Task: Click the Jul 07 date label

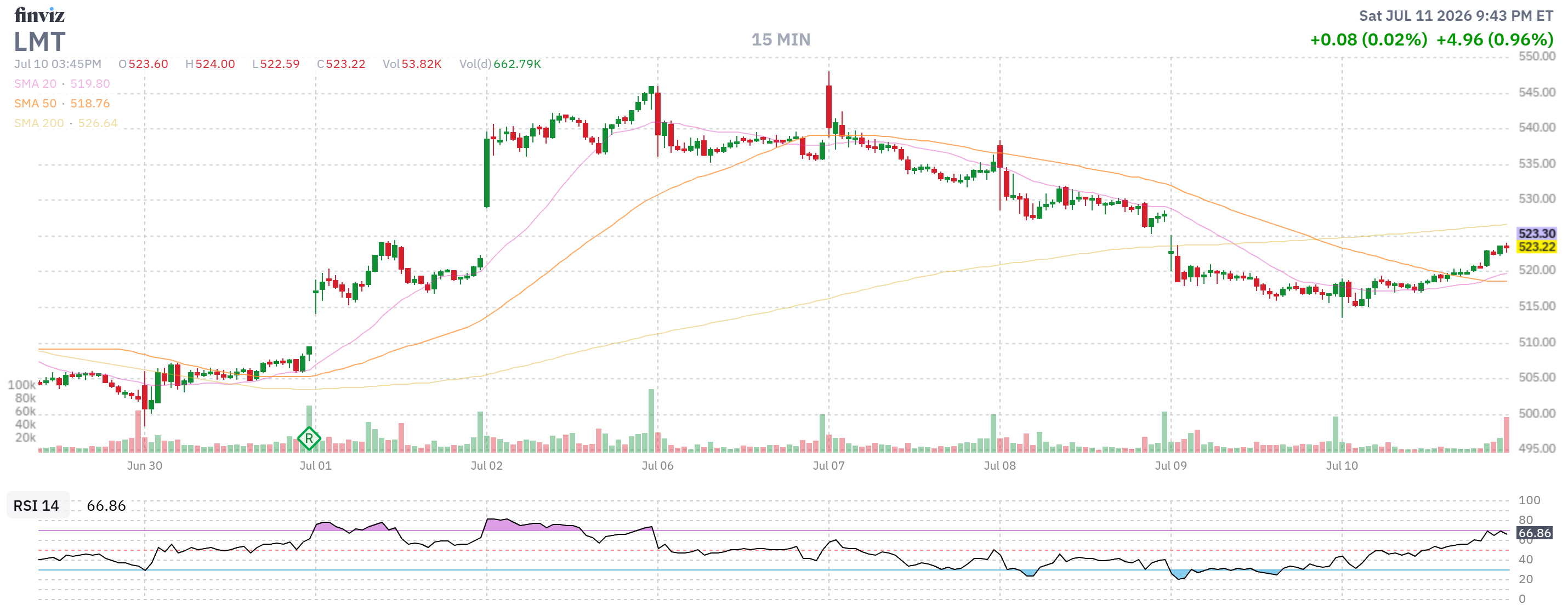Action: pyautogui.click(x=828, y=466)
